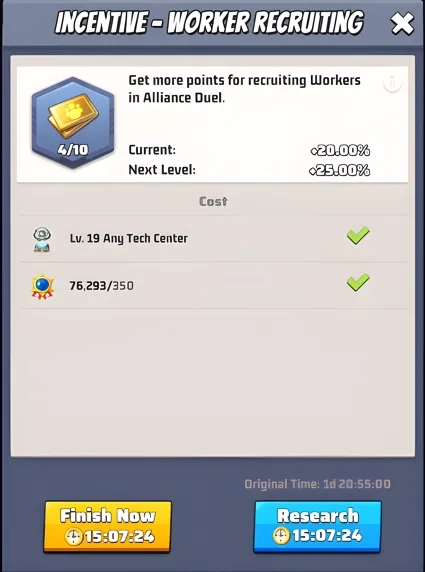Tap the green checkmark for Tech Center
This screenshot has height=572, width=425.
(x=358, y=235)
